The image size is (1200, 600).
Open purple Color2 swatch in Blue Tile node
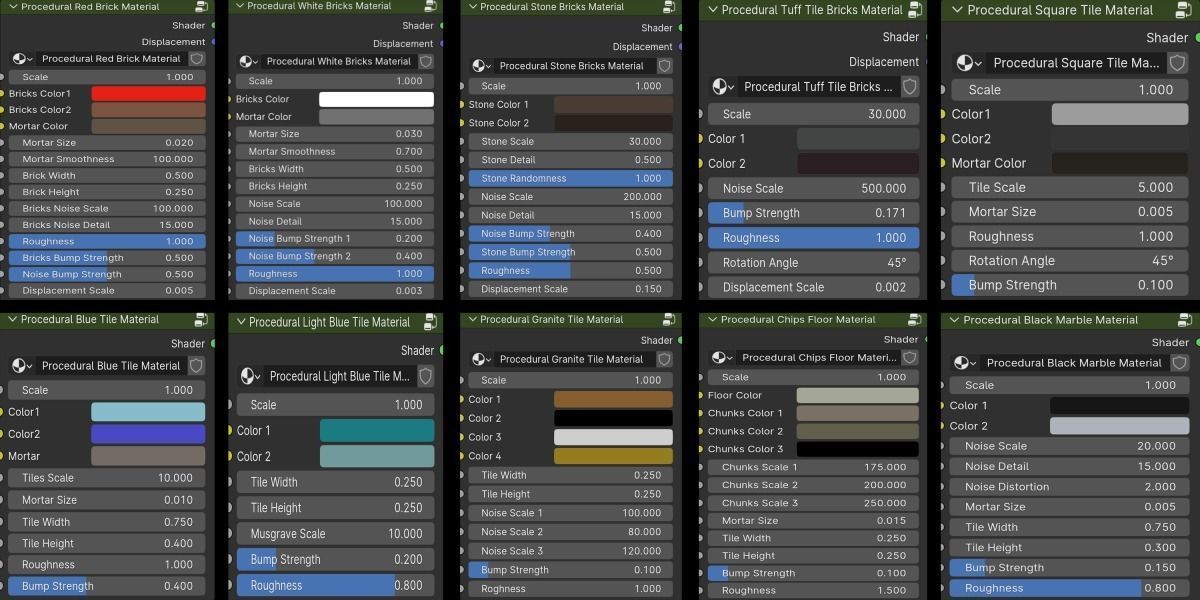(x=148, y=434)
